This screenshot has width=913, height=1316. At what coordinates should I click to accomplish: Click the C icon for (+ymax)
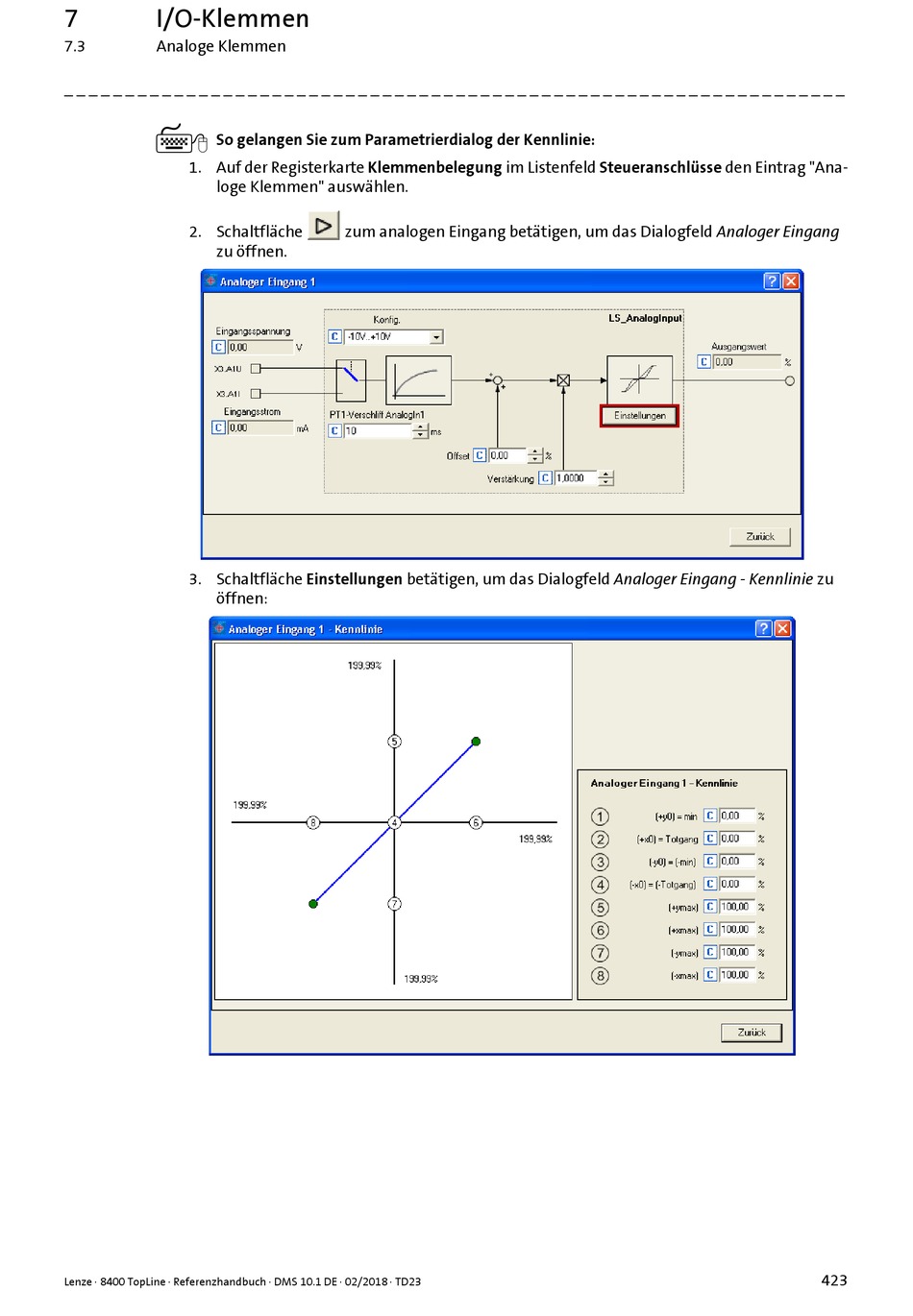coord(710,906)
